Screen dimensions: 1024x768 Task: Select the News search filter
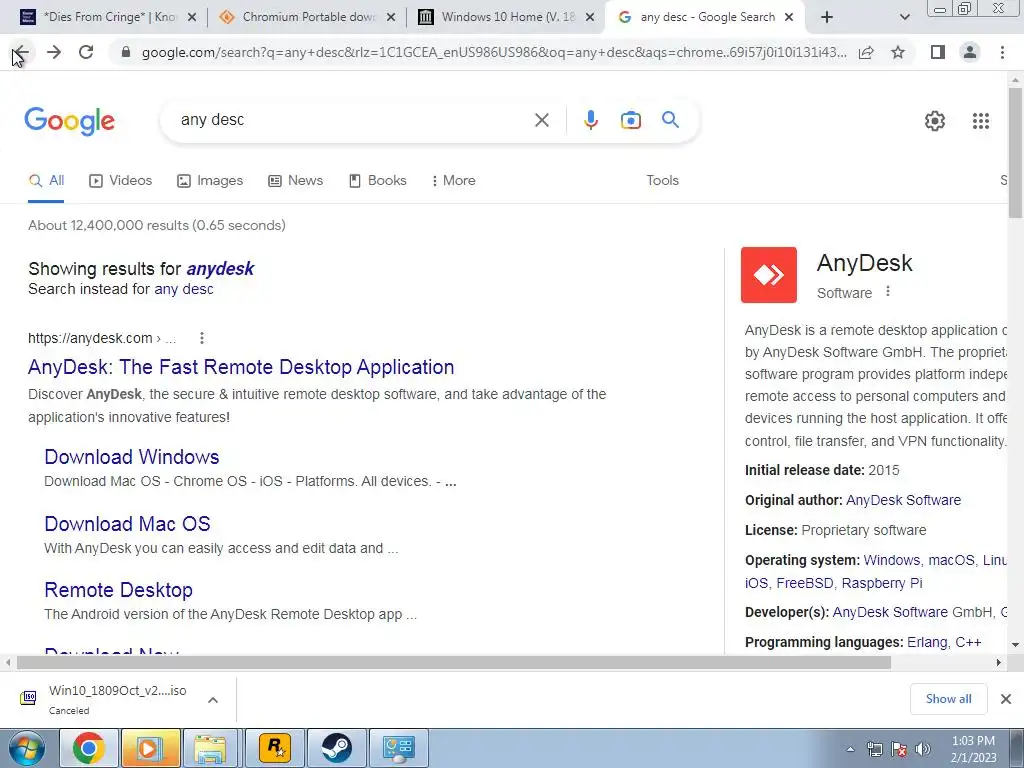click(x=296, y=181)
